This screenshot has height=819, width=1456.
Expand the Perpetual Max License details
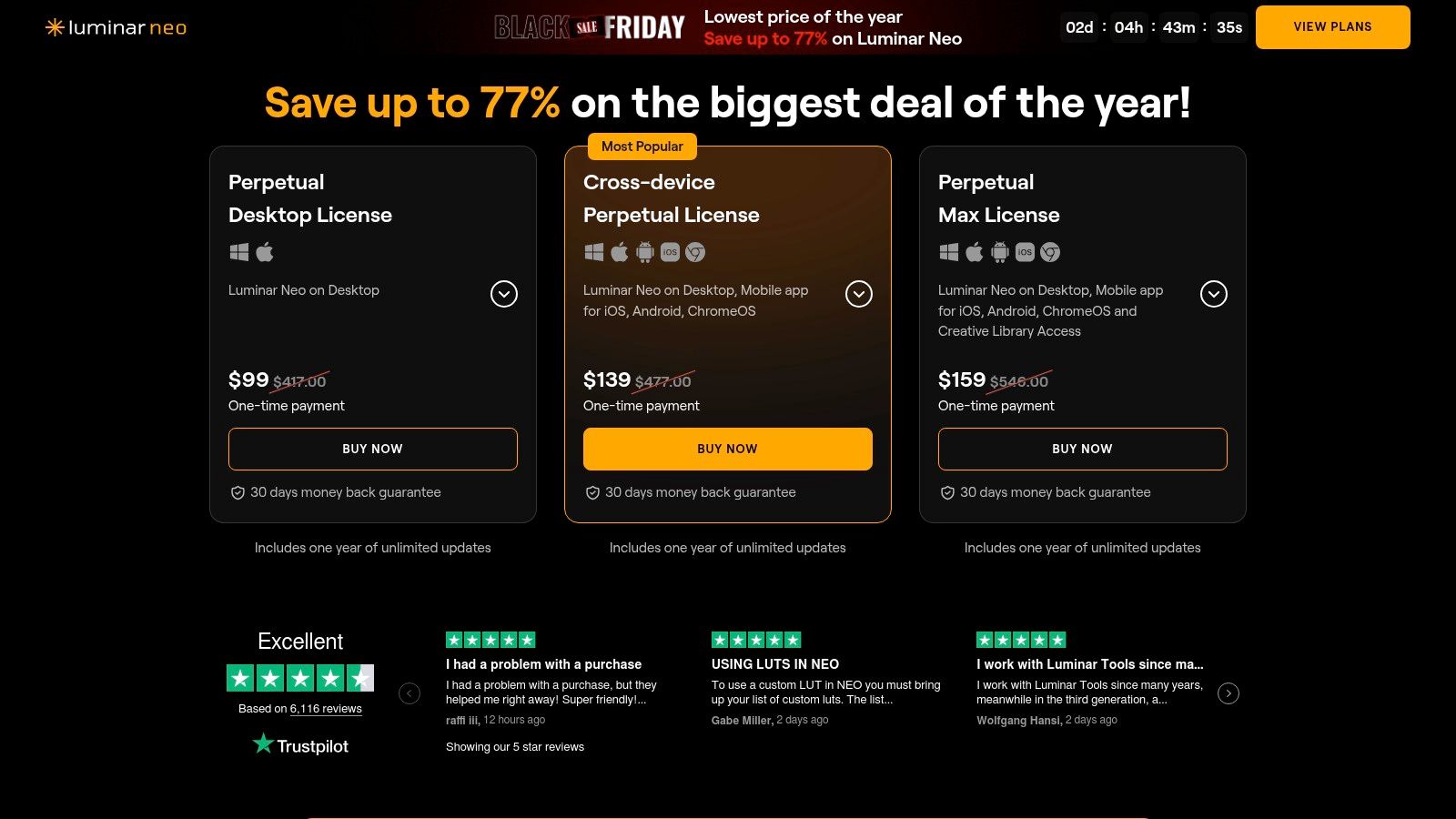click(1214, 294)
